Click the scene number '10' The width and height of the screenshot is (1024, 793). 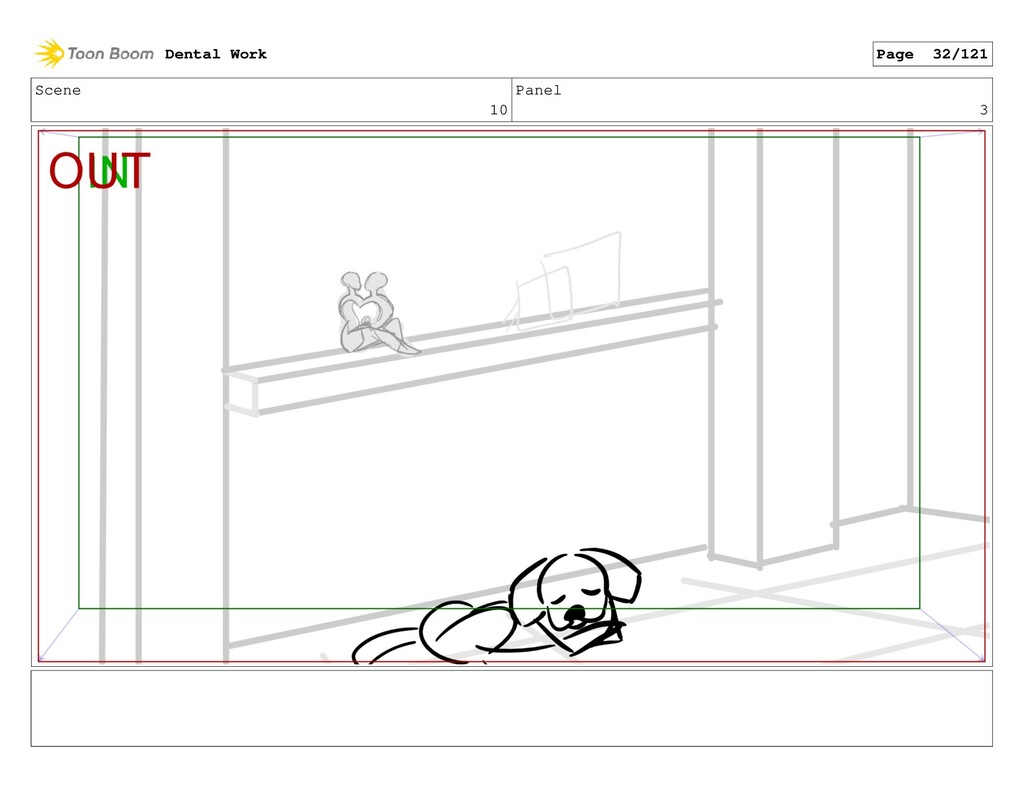click(498, 110)
